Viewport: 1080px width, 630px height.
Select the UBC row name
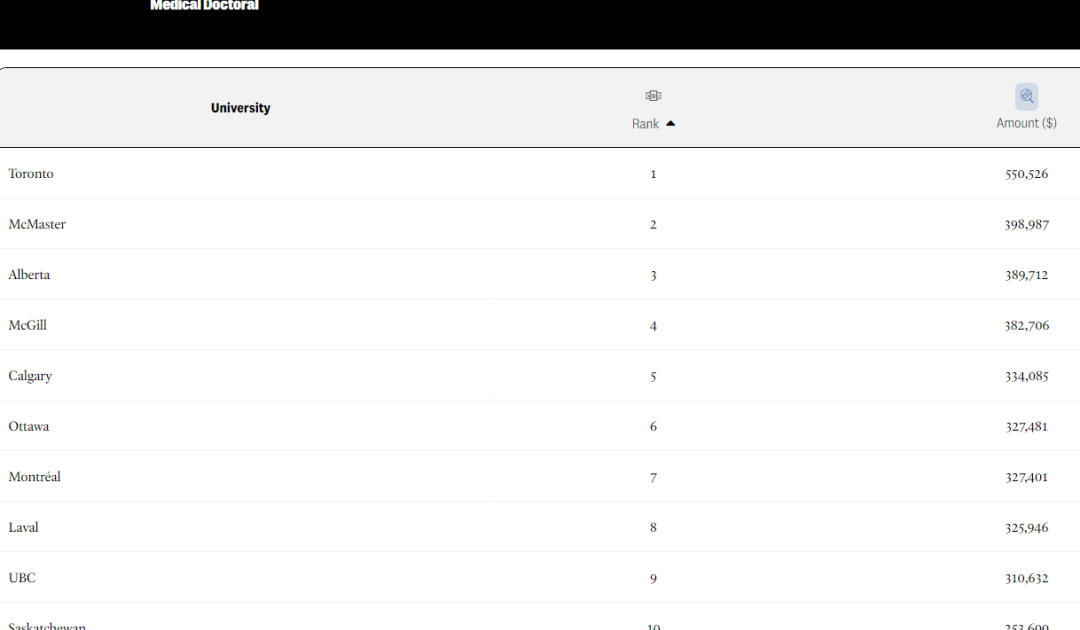[x=22, y=578]
